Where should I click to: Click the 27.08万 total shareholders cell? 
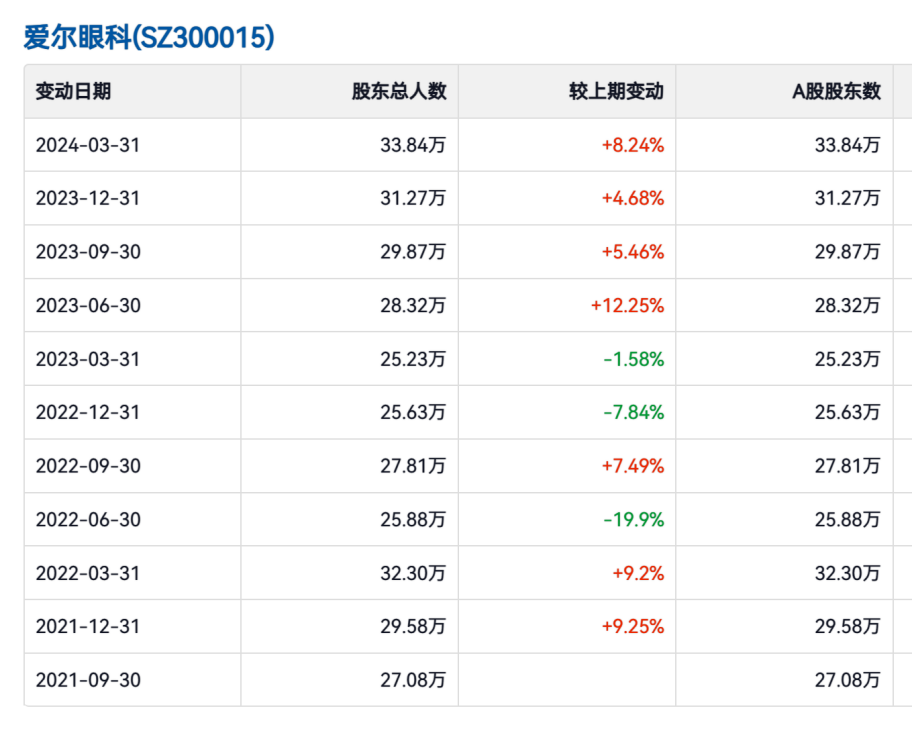click(413, 680)
